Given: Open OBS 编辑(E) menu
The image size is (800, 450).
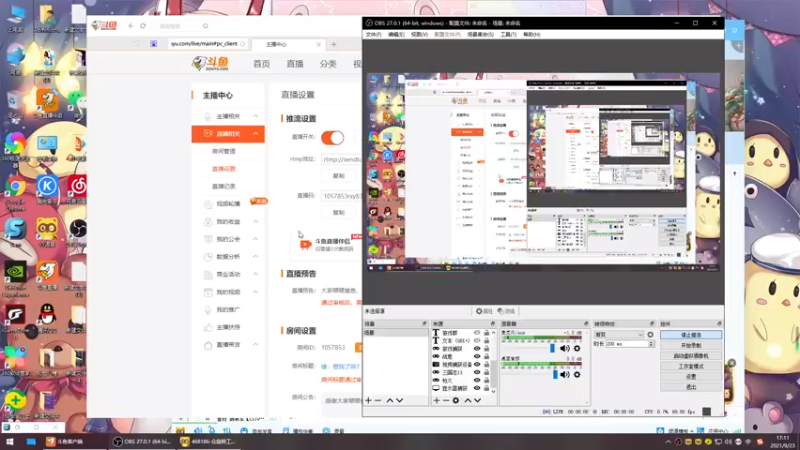Looking at the screenshot, I should pos(396,35).
